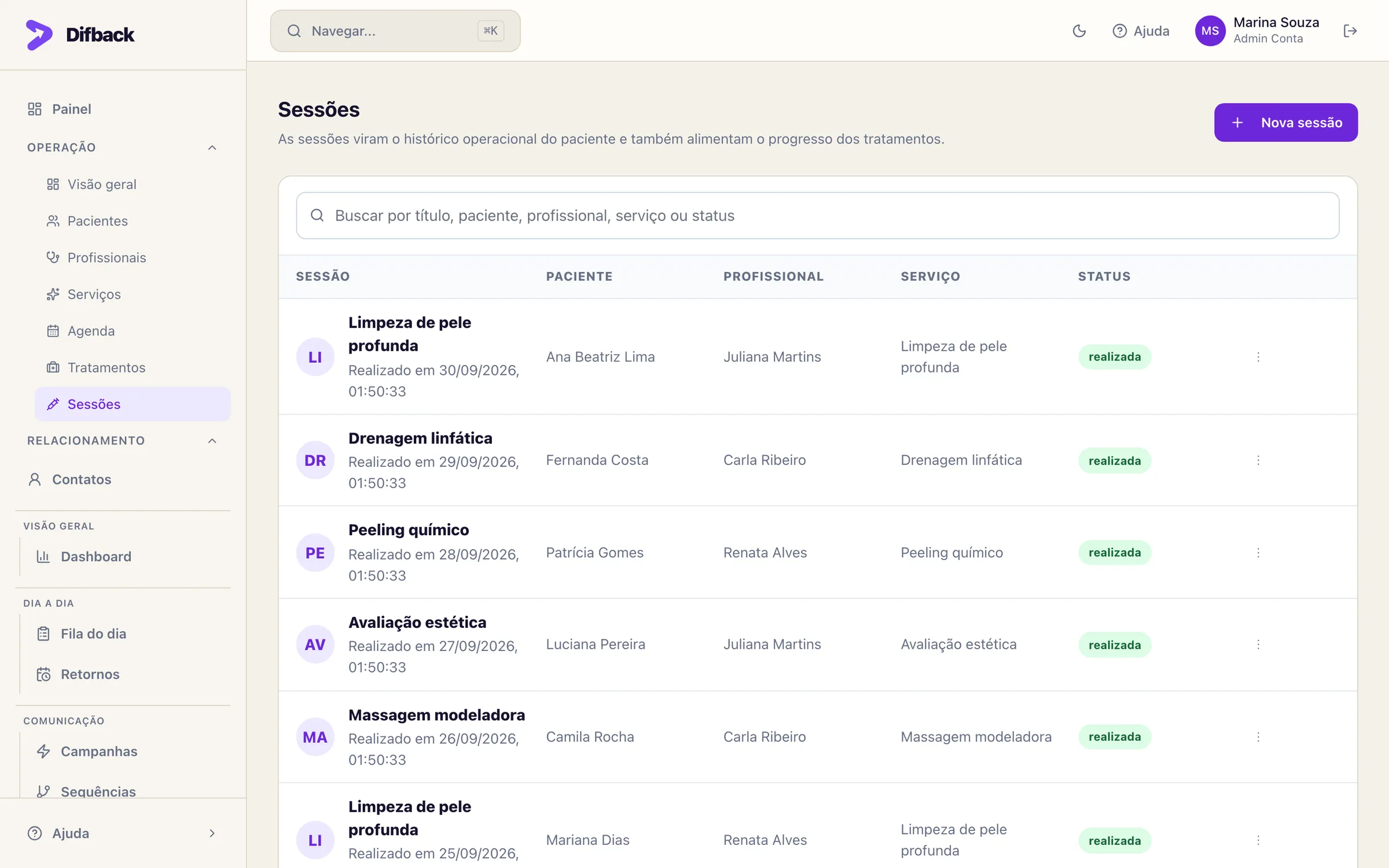
Task: Open Agenda in the sidebar
Action: pos(133,331)
